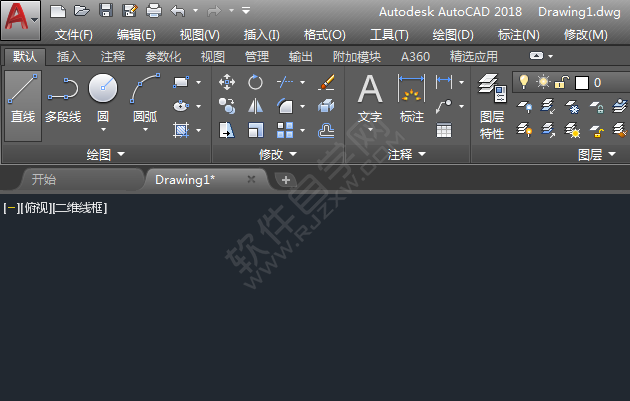Switch to the 管理 ribbon tab

point(257,57)
